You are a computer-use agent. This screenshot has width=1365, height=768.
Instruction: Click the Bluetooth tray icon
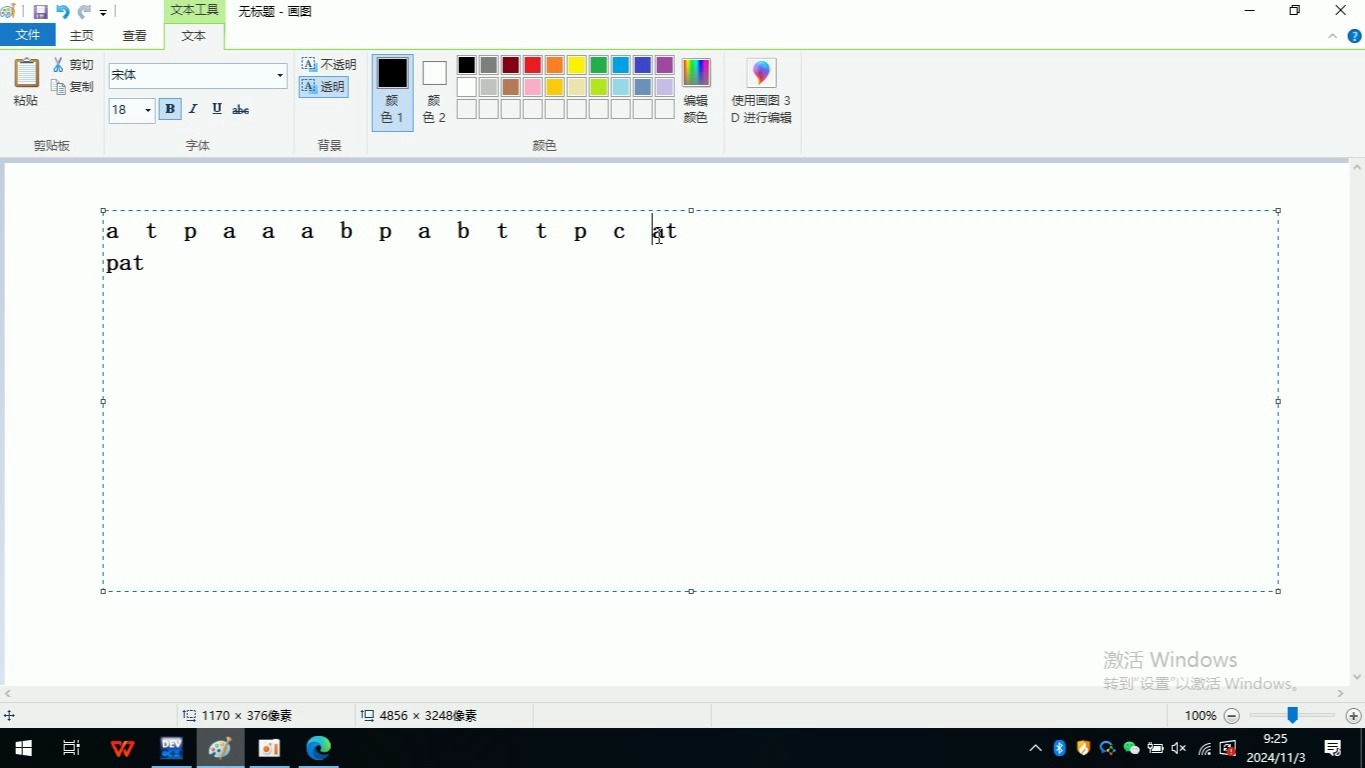1060,748
